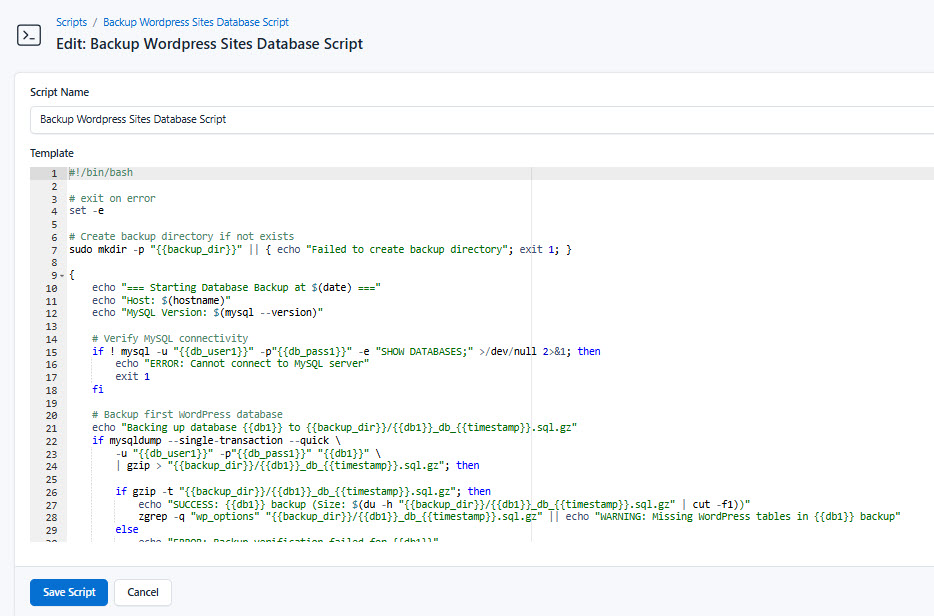The width and height of the screenshot is (934, 616).
Task: Collapse the code block at line 9
Action: click(x=60, y=273)
